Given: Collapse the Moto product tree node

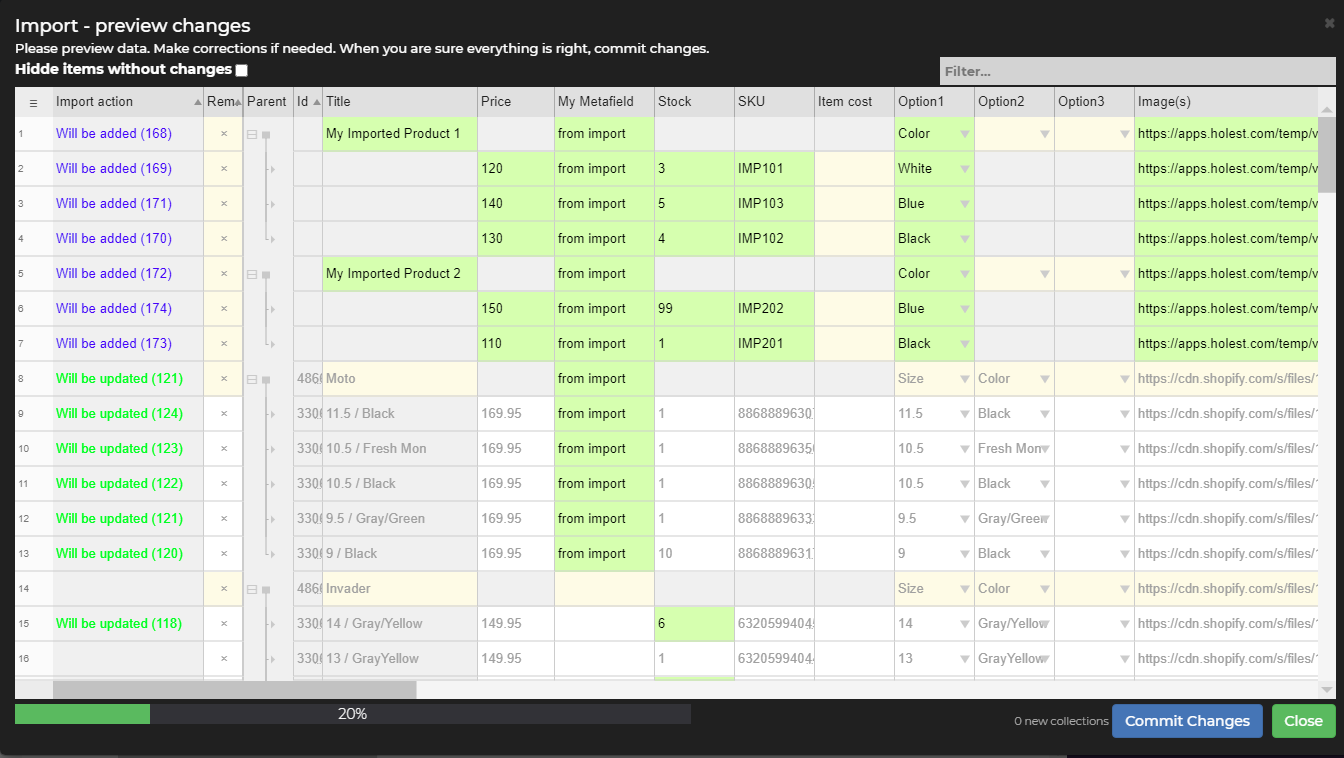Looking at the screenshot, I should (252, 379).
